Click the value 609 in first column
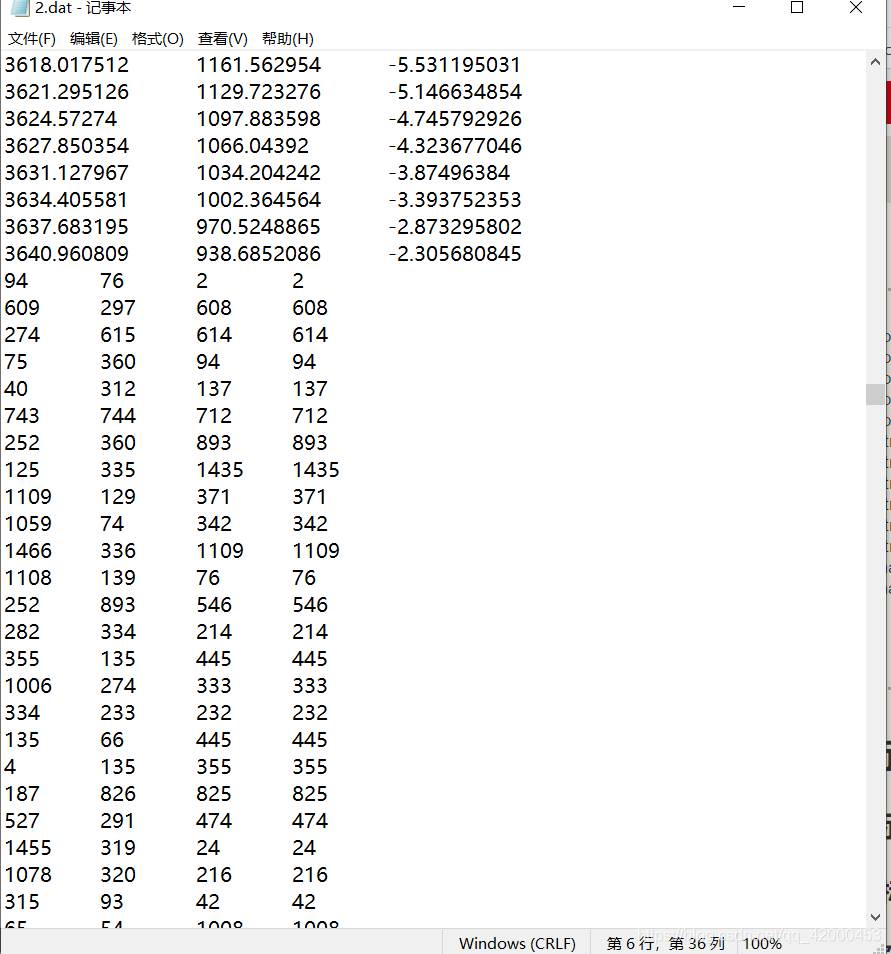 click(x=23, y=308)
